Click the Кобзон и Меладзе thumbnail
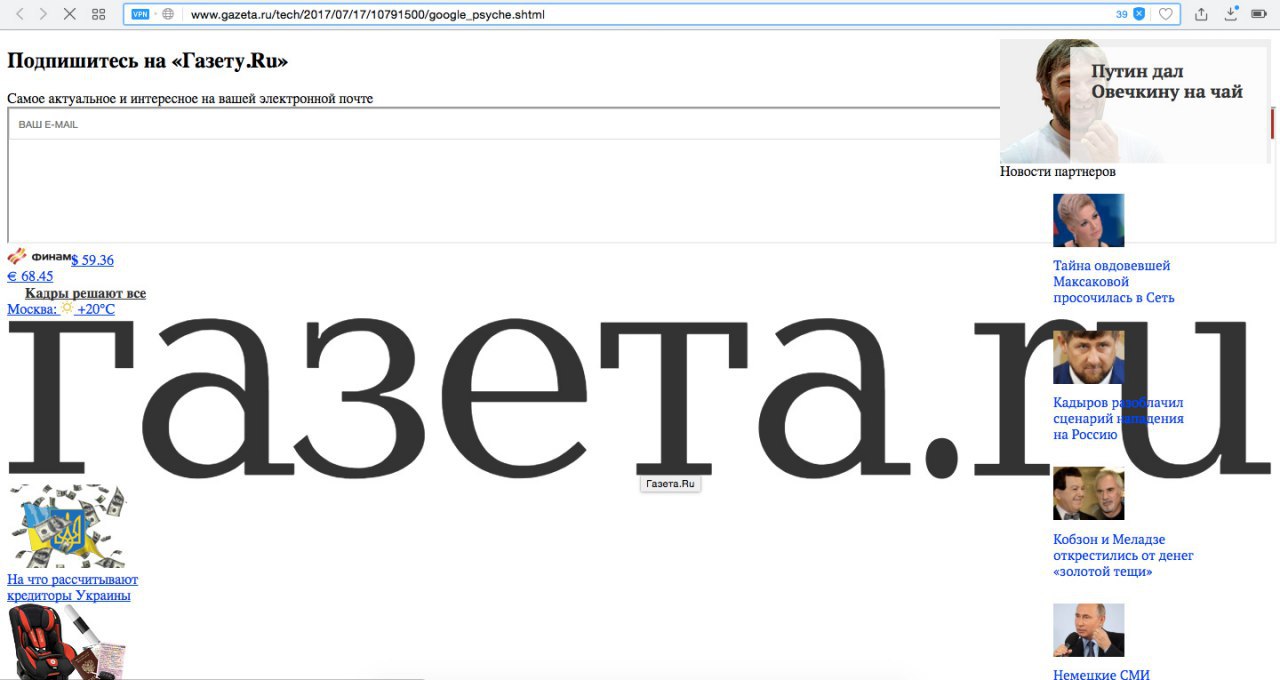The height and width of the screenshot is (680, 1280). click(x=1088, y=493)
